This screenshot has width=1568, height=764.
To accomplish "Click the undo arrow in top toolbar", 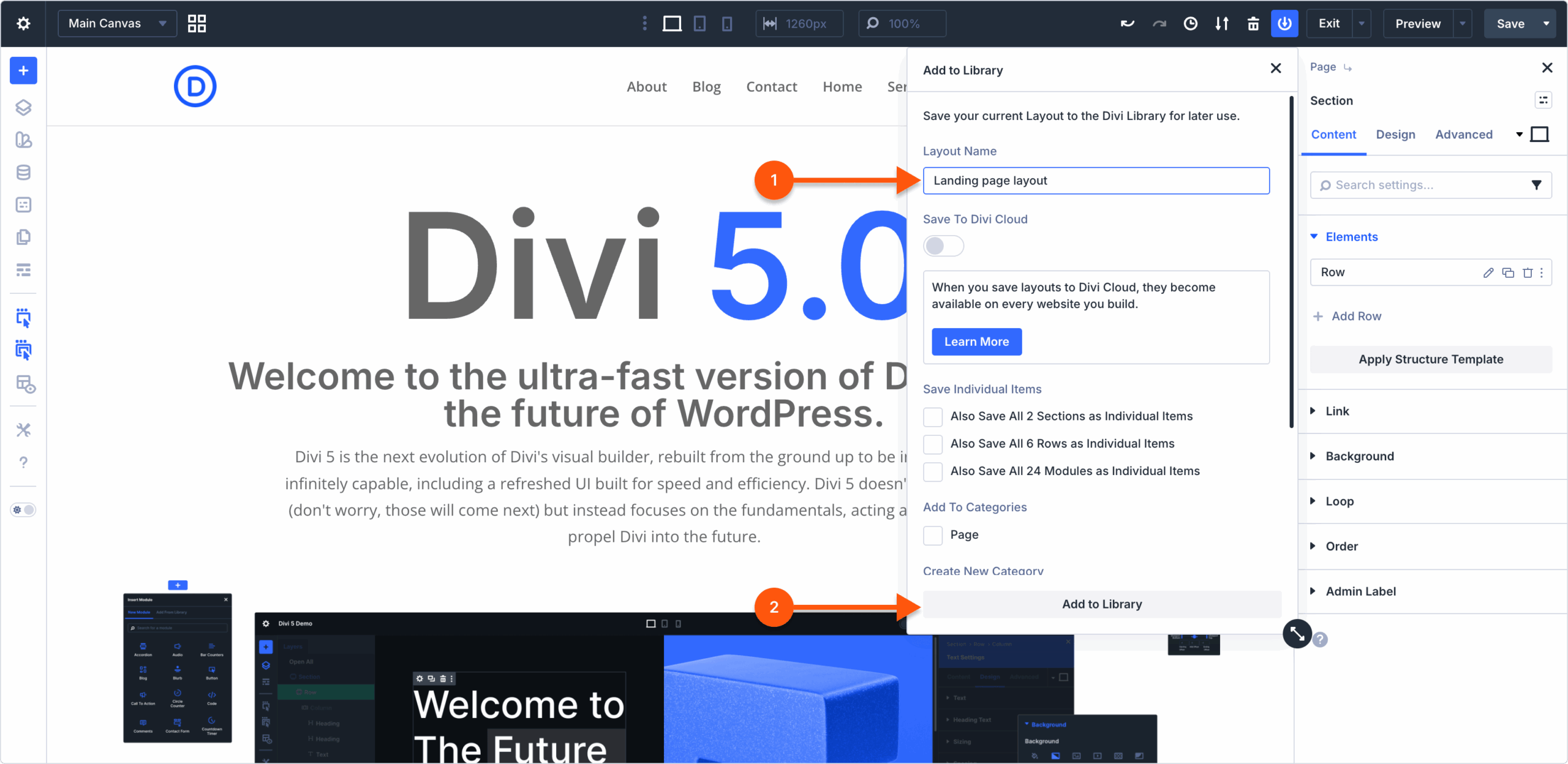I will pyautogui.click(x=1127, y=24).
